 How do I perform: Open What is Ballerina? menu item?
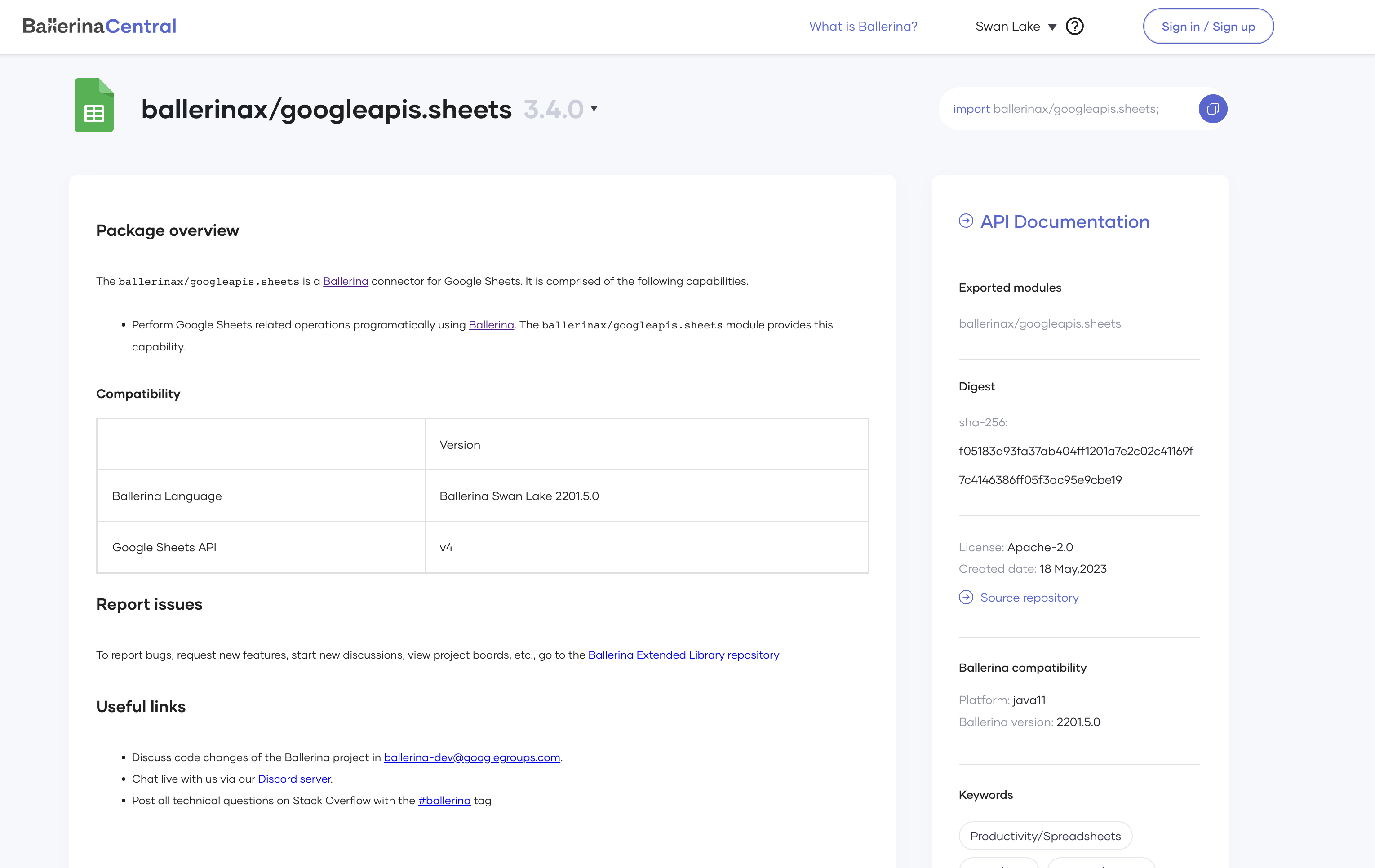point(863,26)
